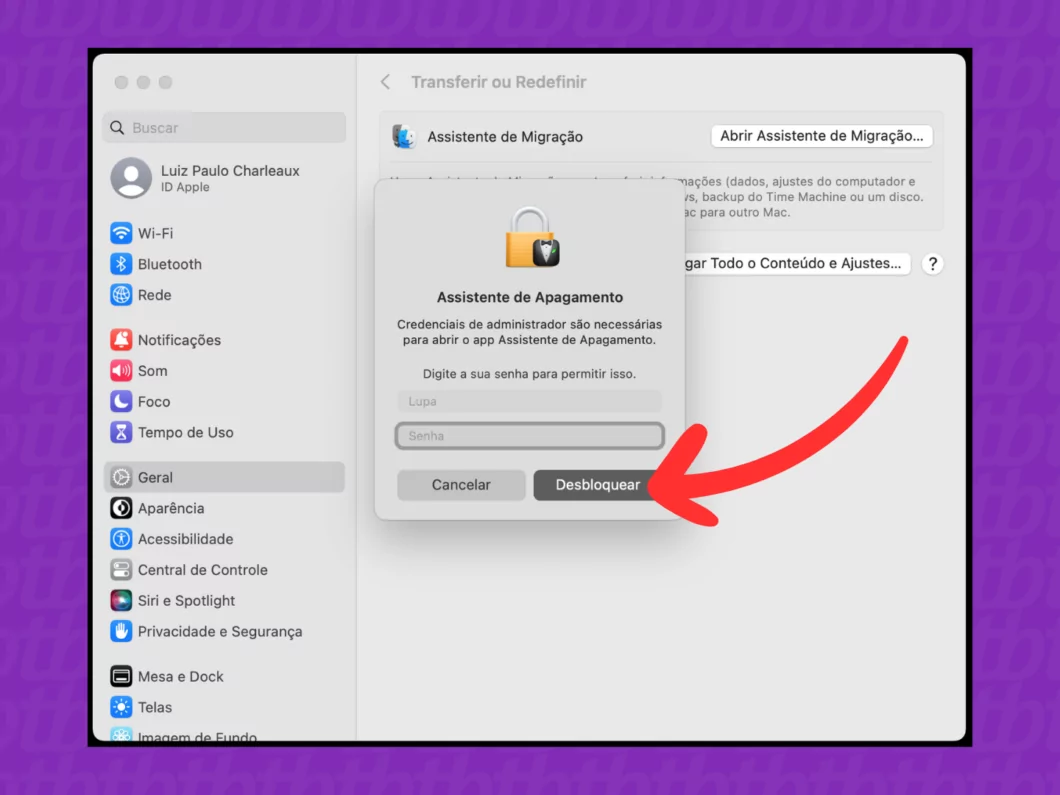
Task: Click the Transferir ou Redefinir title
Action: click(x=499, y=82)
